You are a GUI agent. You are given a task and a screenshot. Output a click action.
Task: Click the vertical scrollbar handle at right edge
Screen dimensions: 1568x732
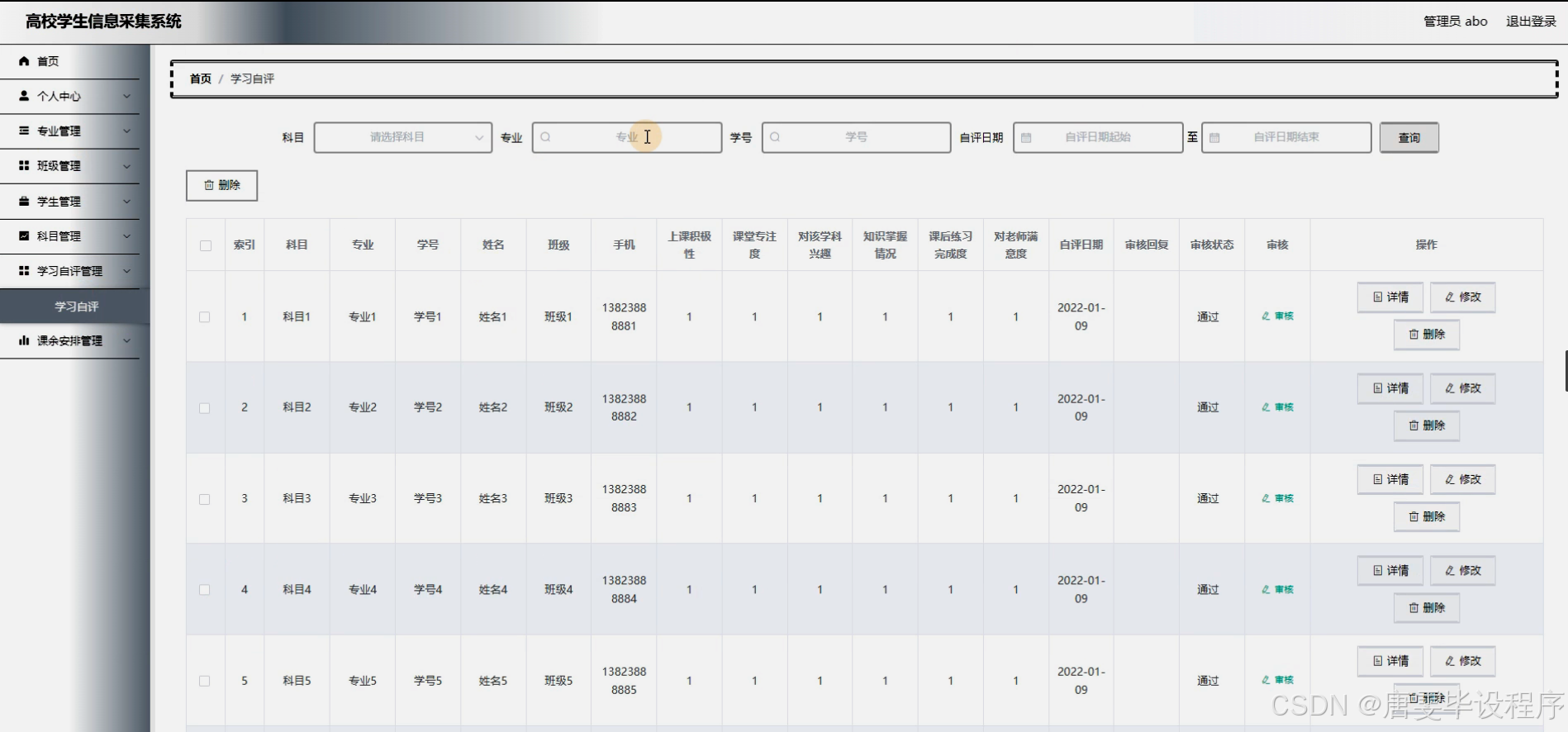click(1566, 371)
